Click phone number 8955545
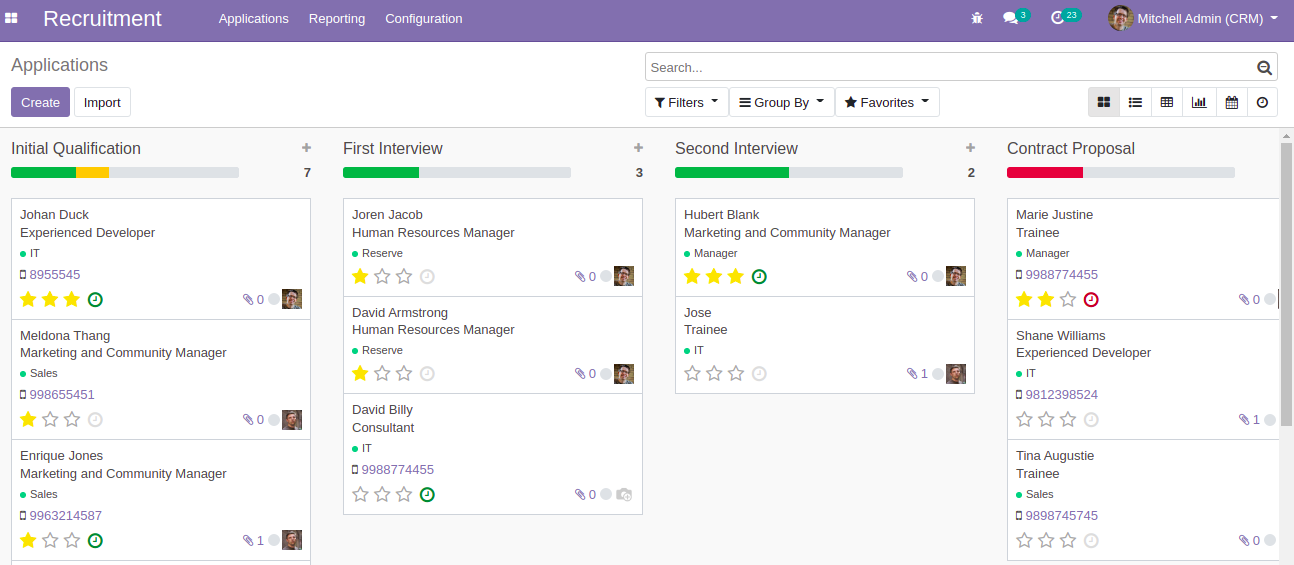 [x=55, y=275]
